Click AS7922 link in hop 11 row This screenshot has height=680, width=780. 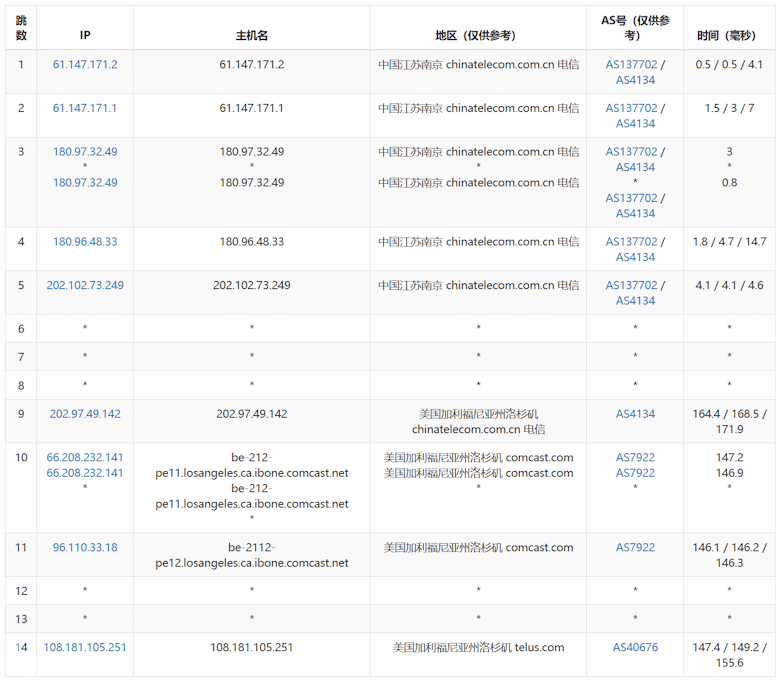click(x=635, y=547)
